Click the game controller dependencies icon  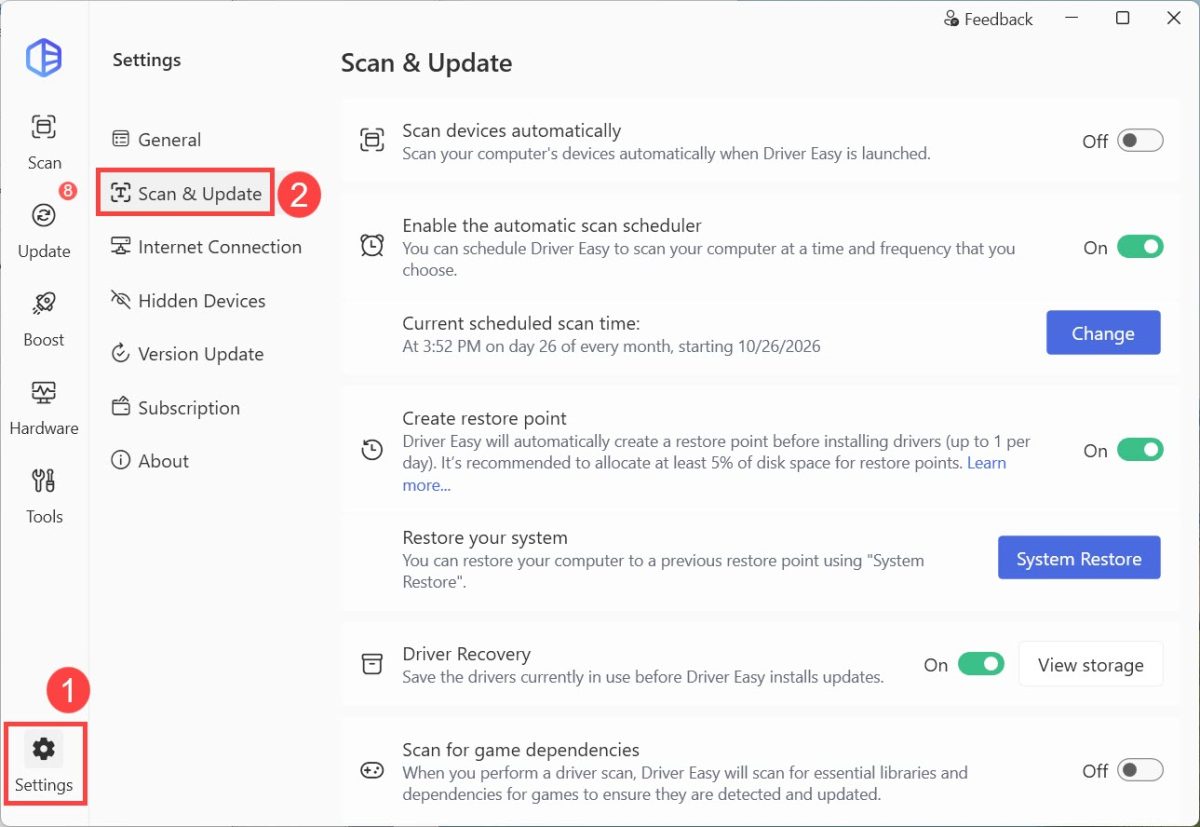coord(372,771)
